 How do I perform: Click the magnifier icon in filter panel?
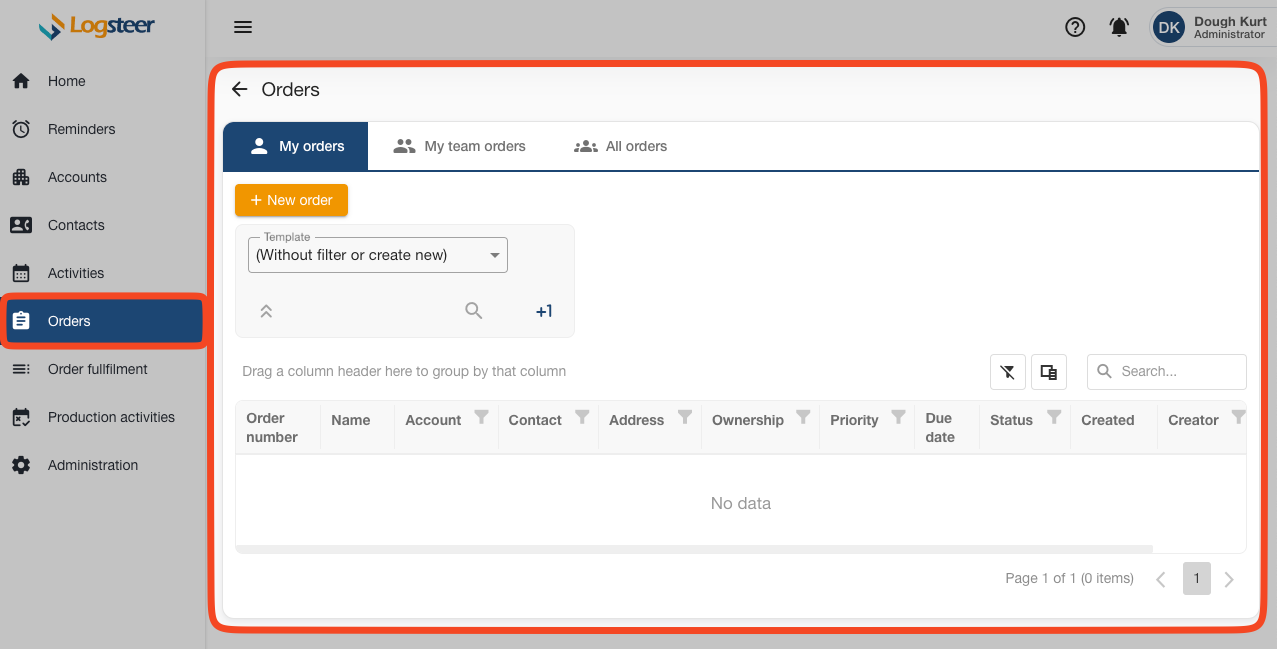point(474,311)
